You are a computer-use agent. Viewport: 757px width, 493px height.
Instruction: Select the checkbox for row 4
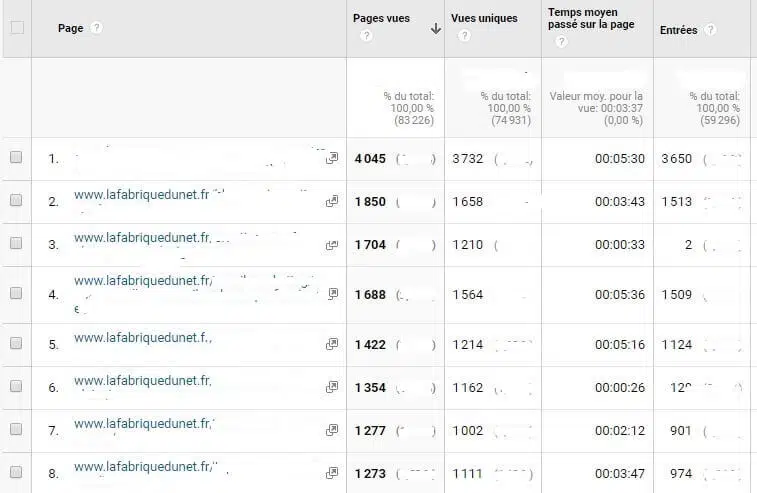click(x=16, y=293)
